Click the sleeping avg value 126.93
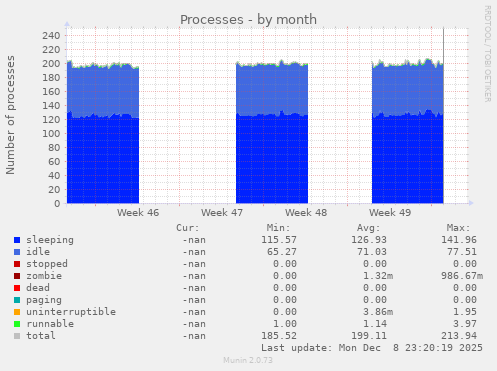This screenshot has width=497, height=371. click(x=369, y=240)
